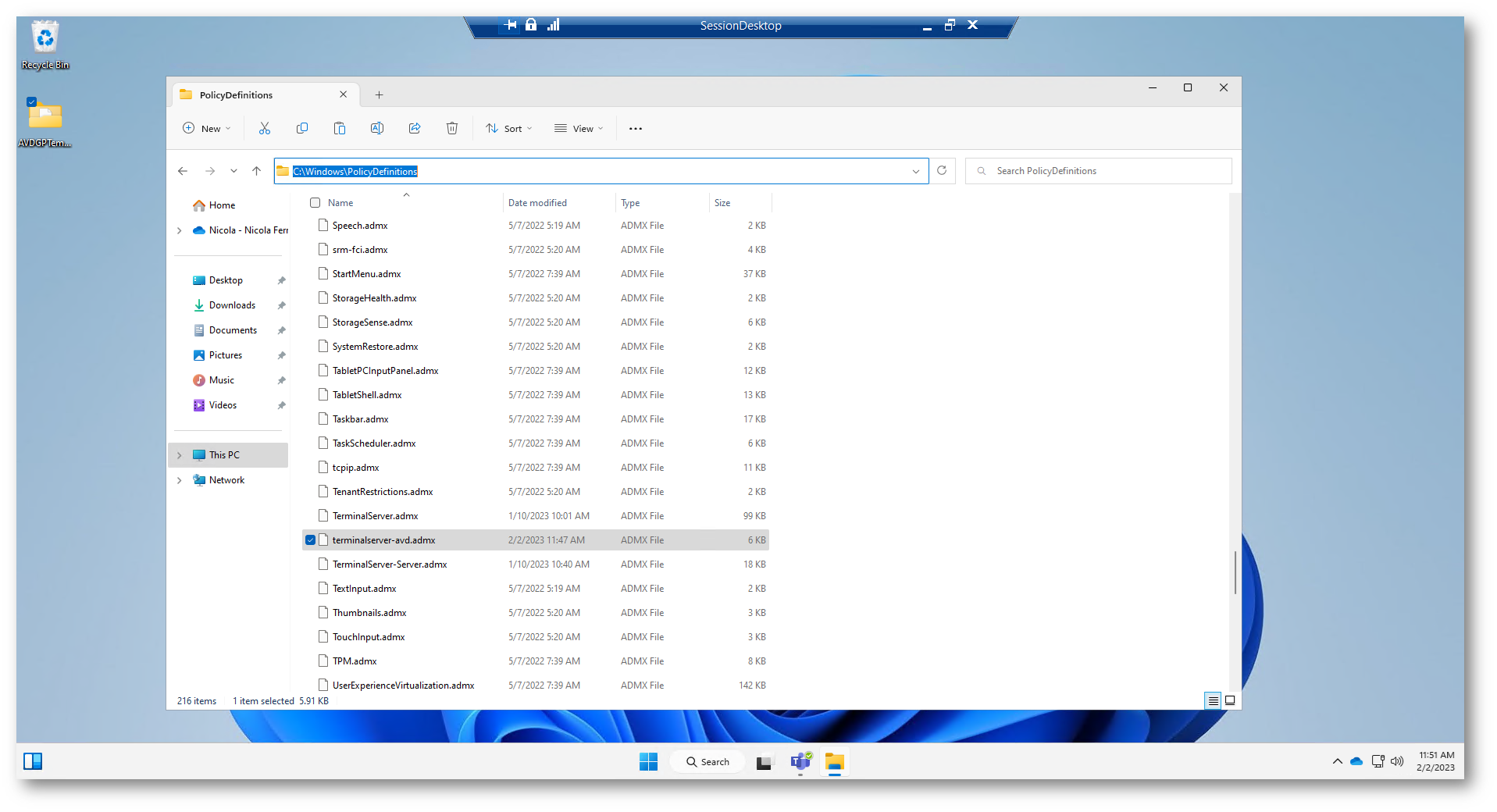Toggle the select all checkbox by Name
This screenshot has height=812, width=1497.
pyautogui.click(x=315, y=202)
